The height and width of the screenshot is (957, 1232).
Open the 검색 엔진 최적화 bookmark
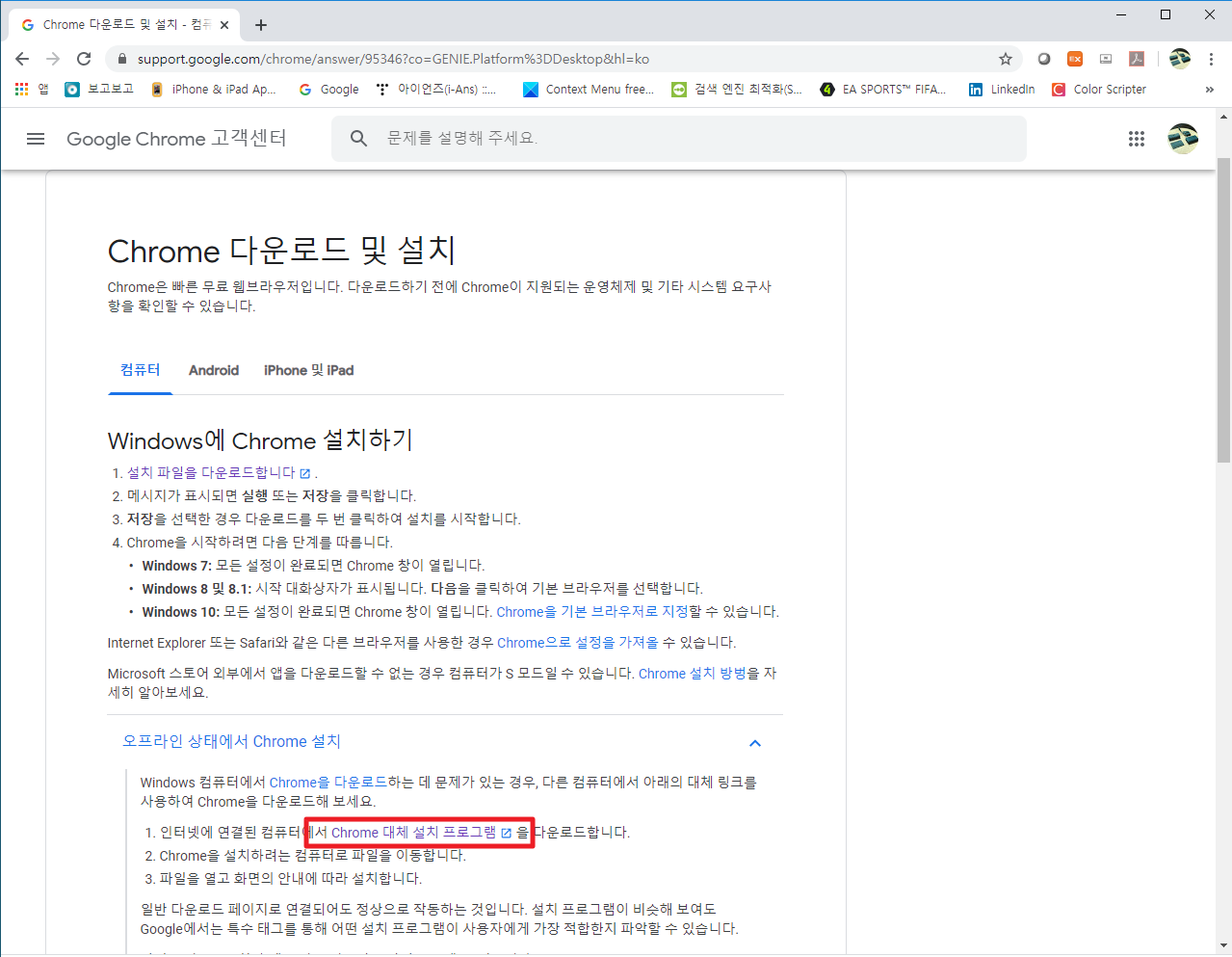click(x=737, y=89)
